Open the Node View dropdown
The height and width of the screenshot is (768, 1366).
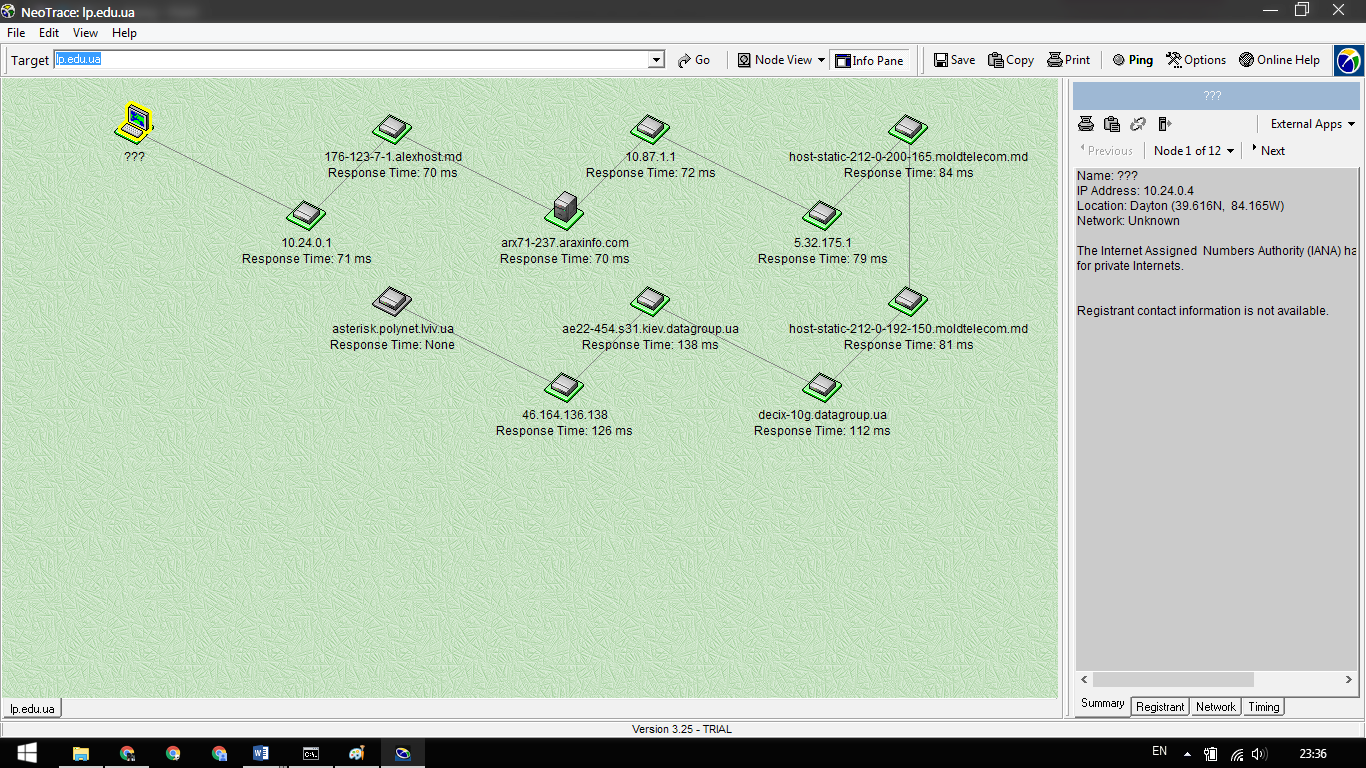[782, 60]
